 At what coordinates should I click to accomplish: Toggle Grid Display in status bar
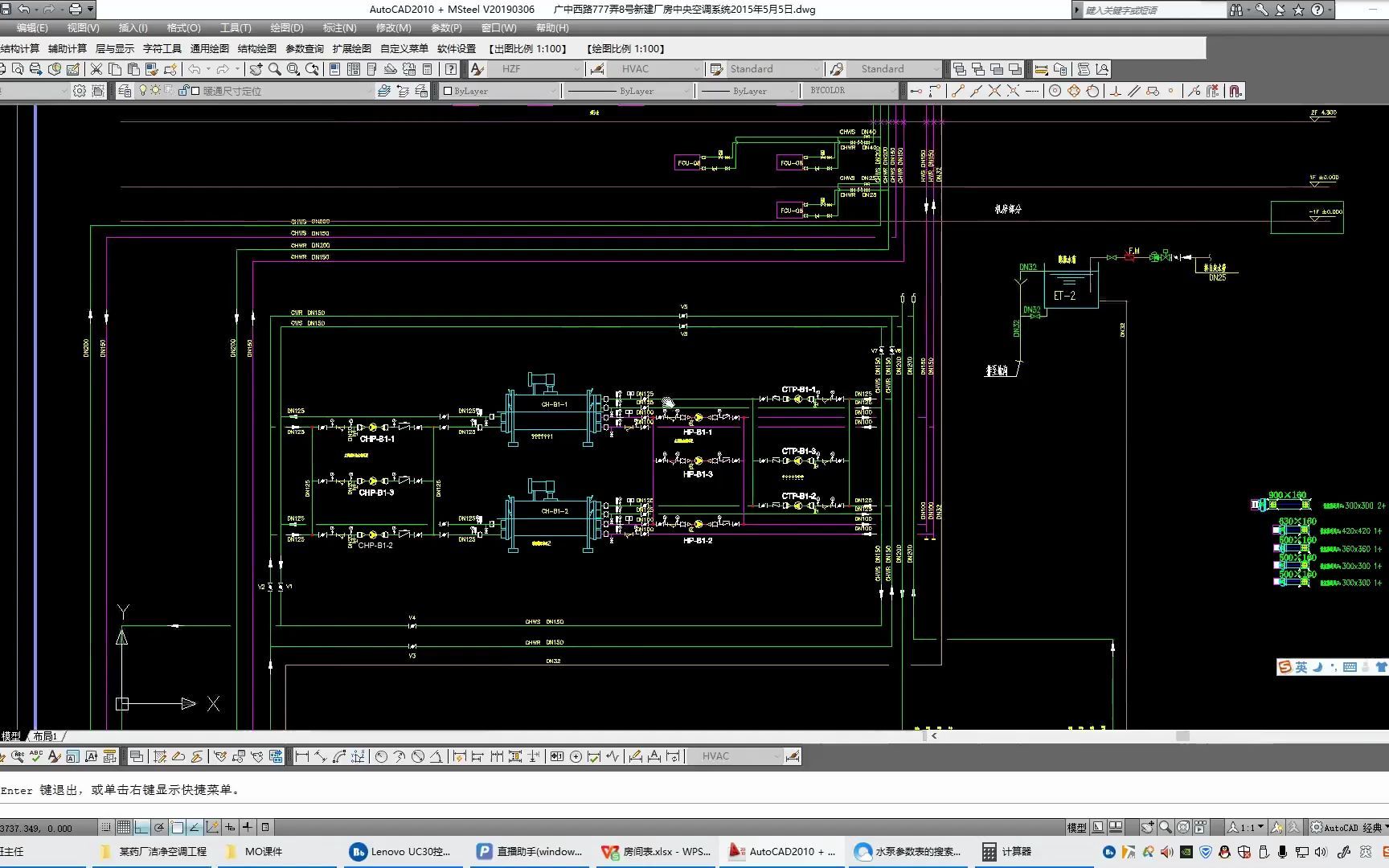124,827
